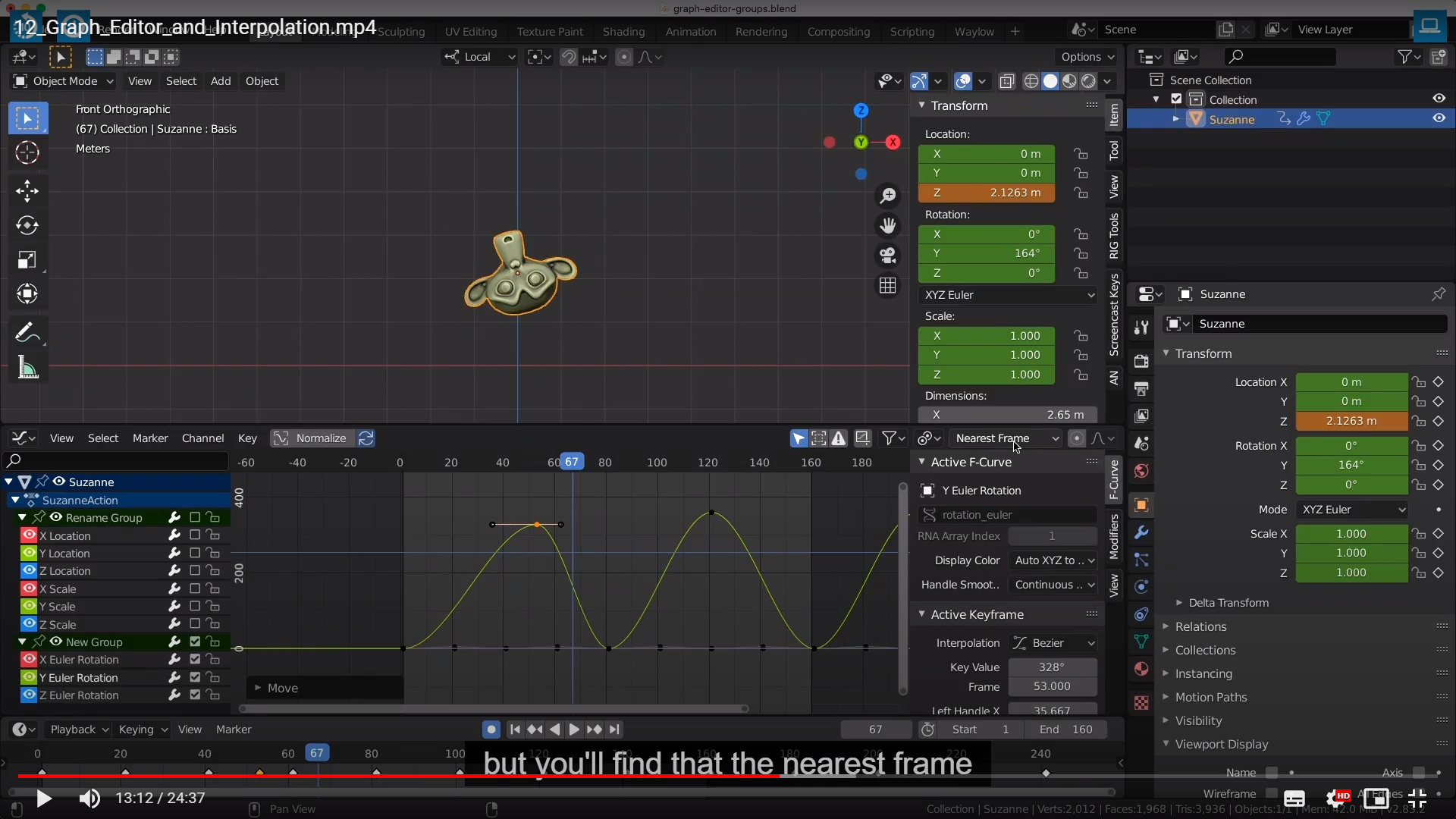This screenshot has width=1456, height=819.
Task: Open the Keying popover in timeline
Action: (142, 730)
